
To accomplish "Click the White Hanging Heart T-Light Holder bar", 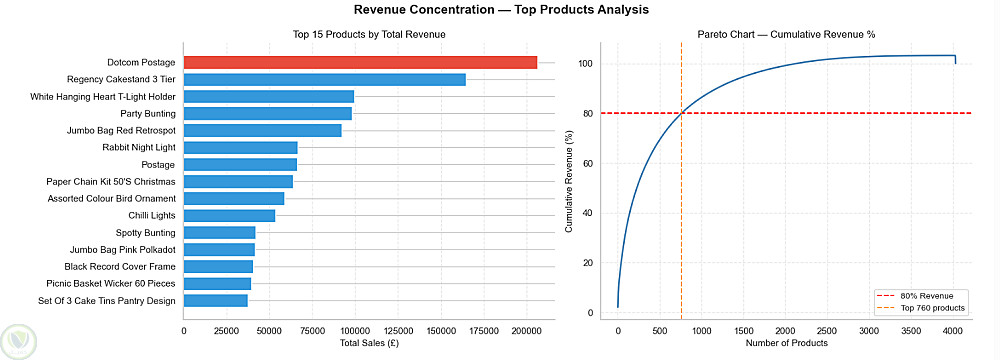I will (268, 96).
